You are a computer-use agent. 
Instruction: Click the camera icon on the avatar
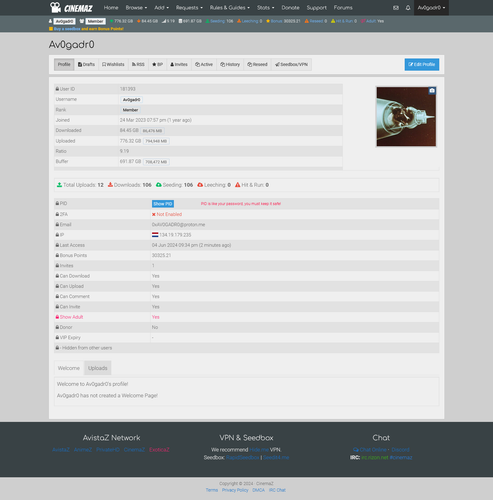pos(432,91)
